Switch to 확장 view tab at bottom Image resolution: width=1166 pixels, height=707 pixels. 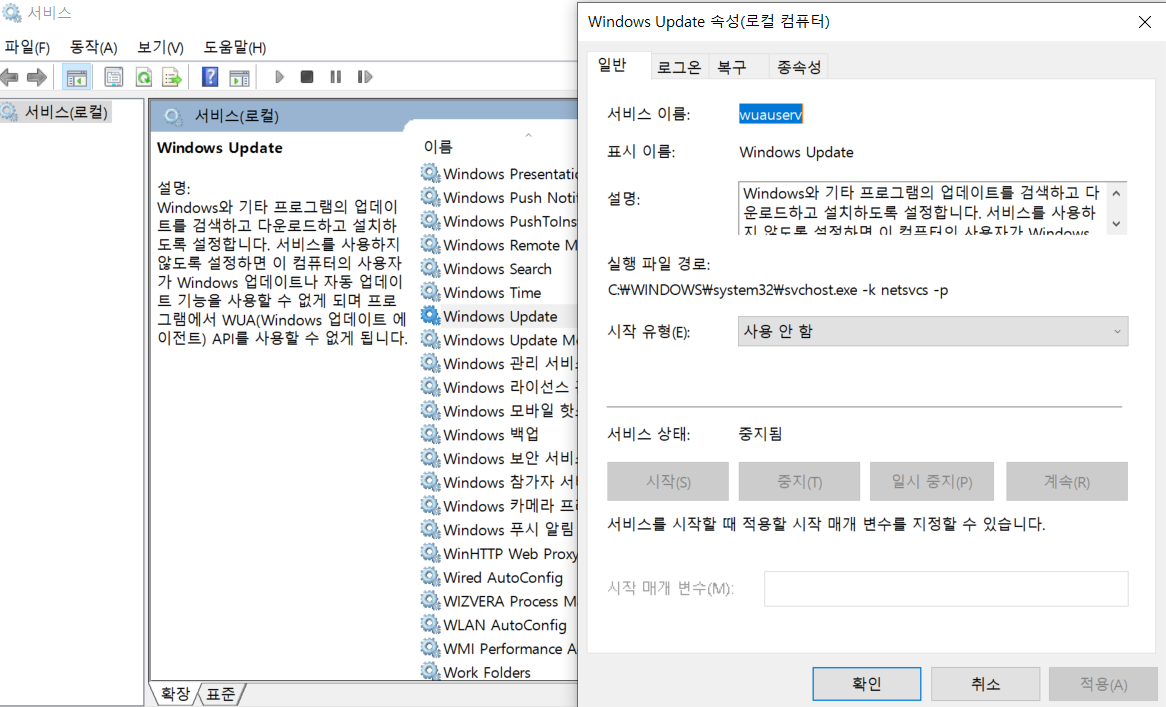[x=175, y=694]
